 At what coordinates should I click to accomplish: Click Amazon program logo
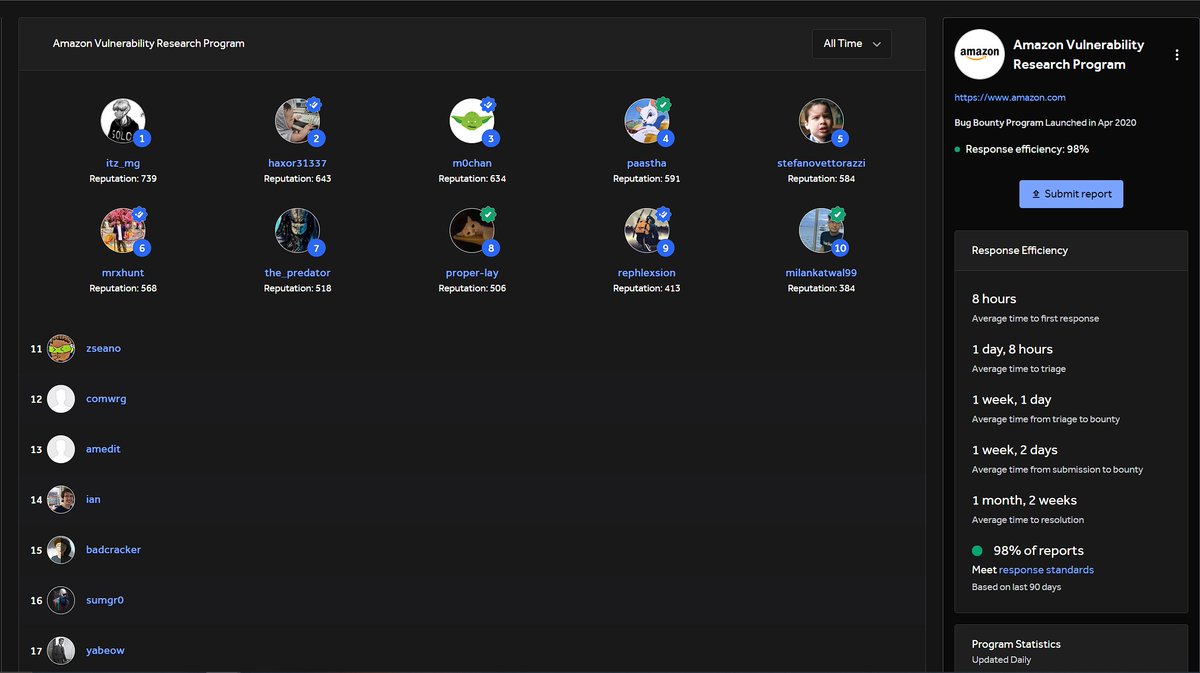pyautogui.click(x=979, y=54)
